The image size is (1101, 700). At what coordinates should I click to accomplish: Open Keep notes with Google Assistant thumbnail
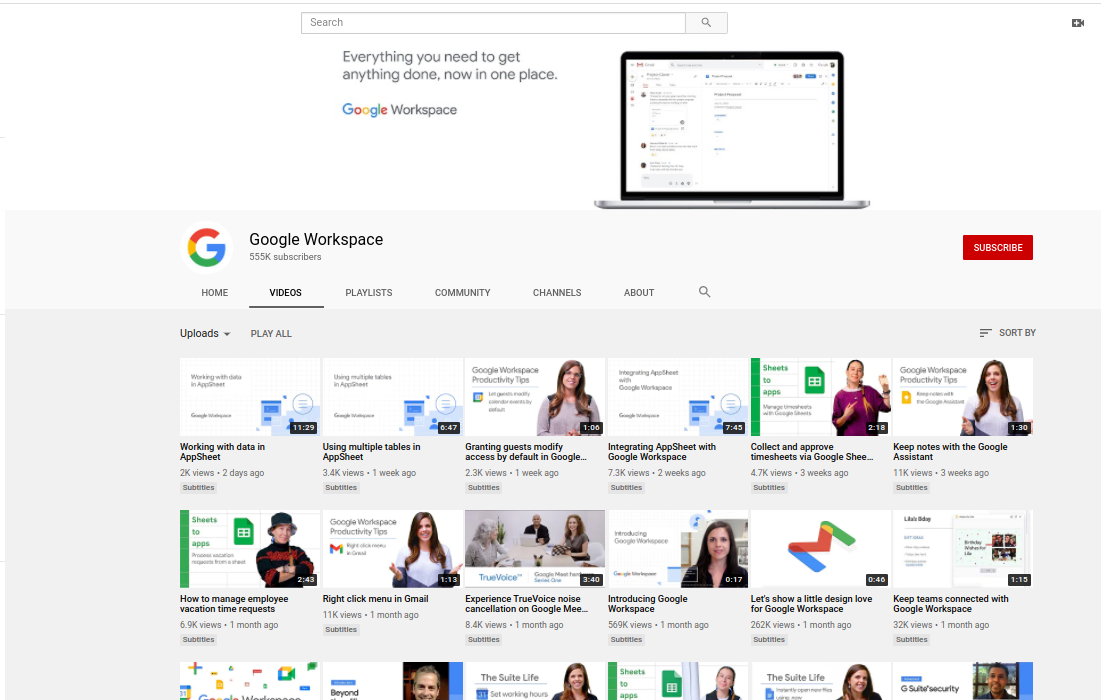tap(963, 397)
